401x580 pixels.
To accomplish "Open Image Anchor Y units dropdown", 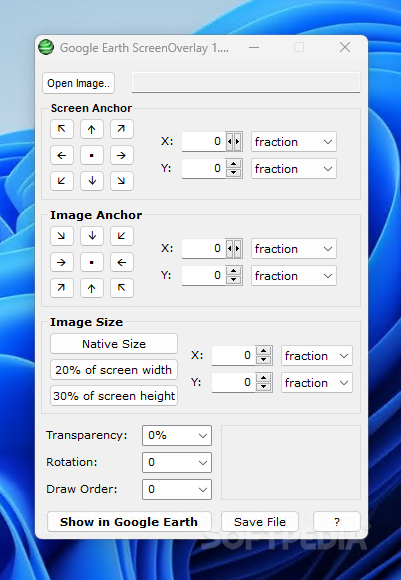I will 294,276.
